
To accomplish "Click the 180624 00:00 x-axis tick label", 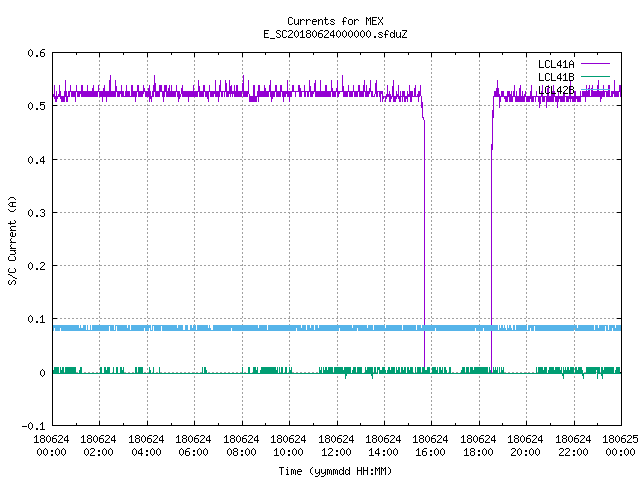I will pyautogui.click(x=51, y=446).
